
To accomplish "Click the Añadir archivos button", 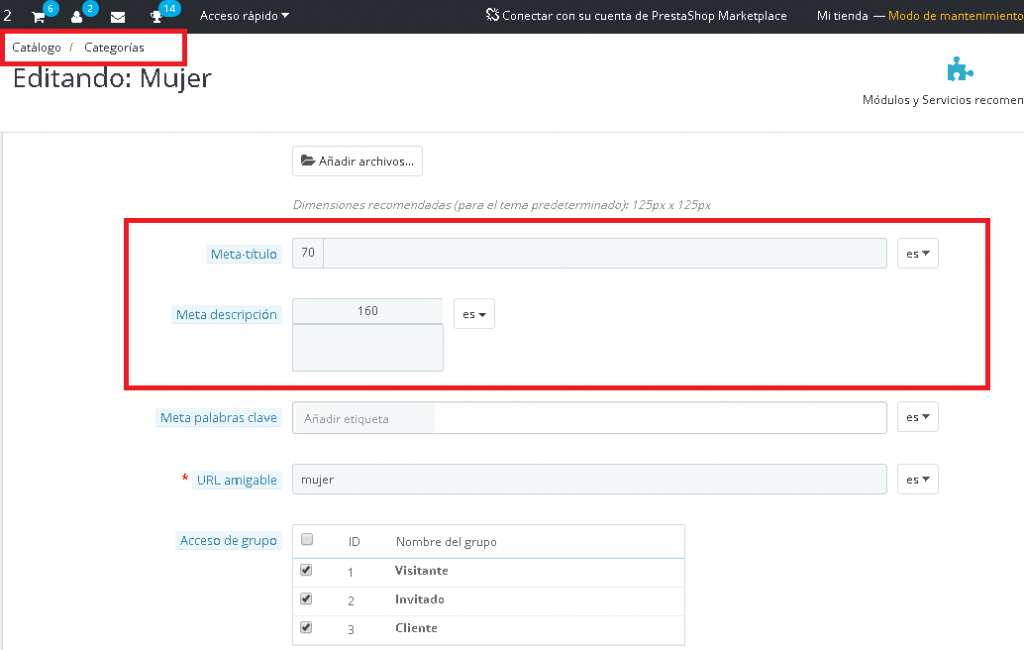I will pyautogui.click(x=357, y=161).
